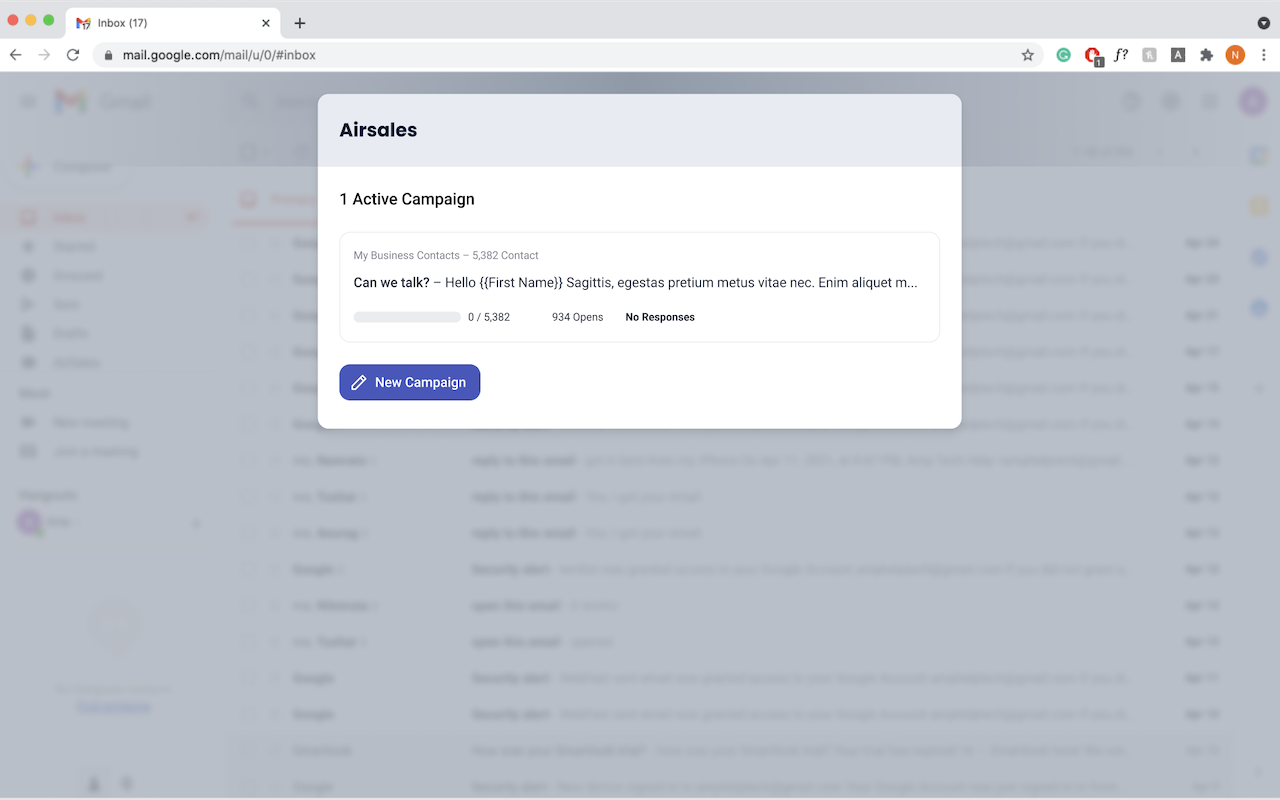Close the Inbox (17) tab
Screen dimensions: 1280x800
click(x=265, y=23)
